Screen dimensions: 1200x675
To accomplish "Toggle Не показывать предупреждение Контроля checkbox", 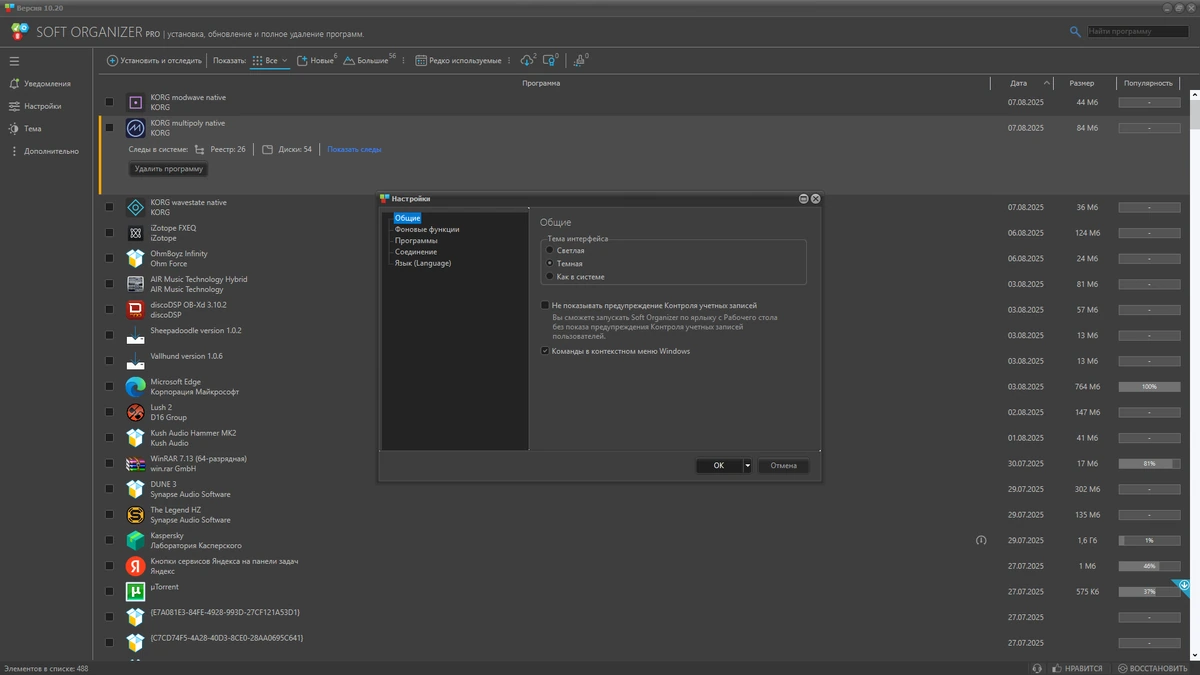I will coord(545,305).
